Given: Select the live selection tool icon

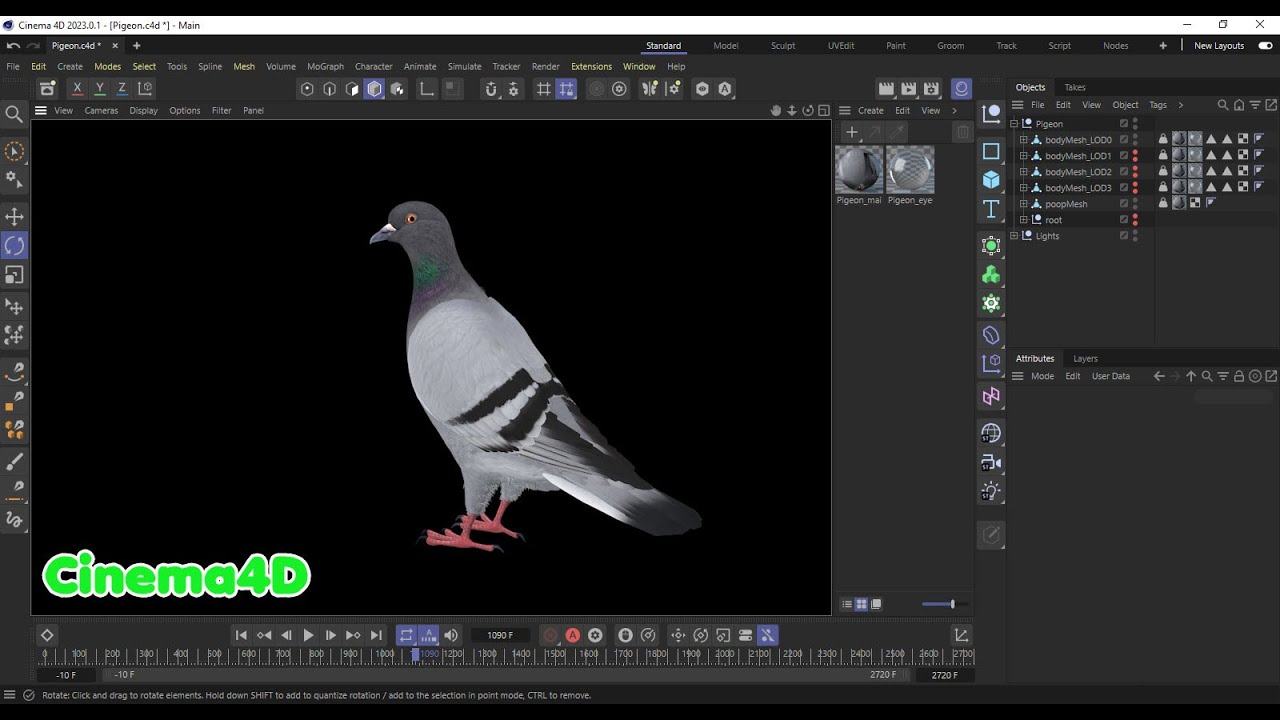Looking at the screenshot, I should point(14,151).
